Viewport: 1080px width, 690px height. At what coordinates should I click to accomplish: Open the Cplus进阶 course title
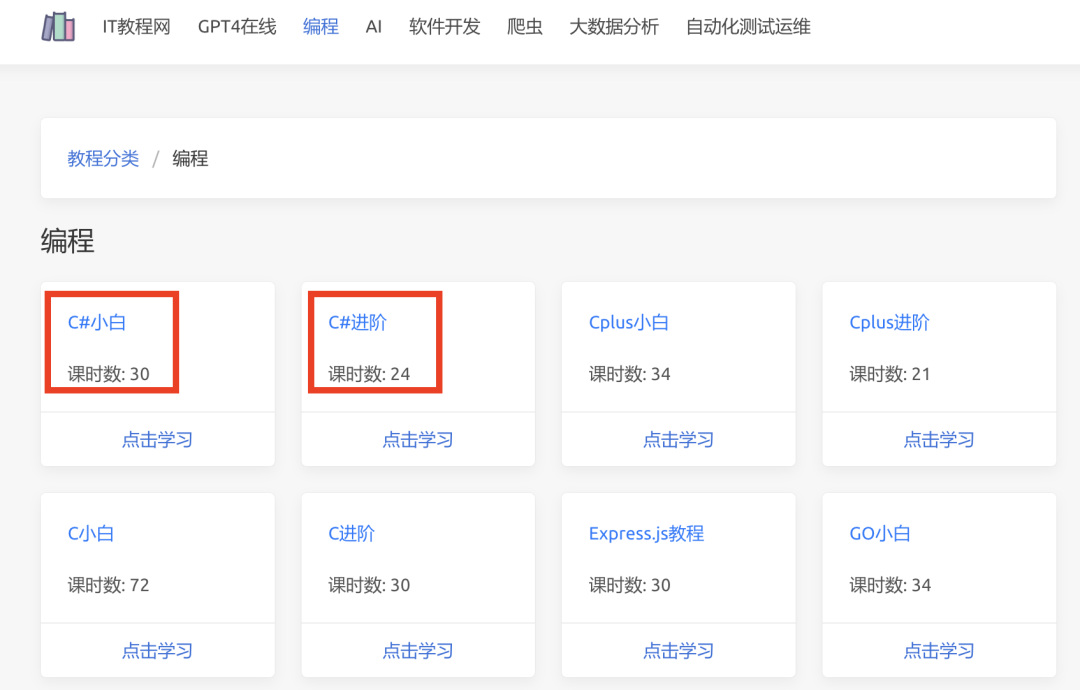point(889,322)
